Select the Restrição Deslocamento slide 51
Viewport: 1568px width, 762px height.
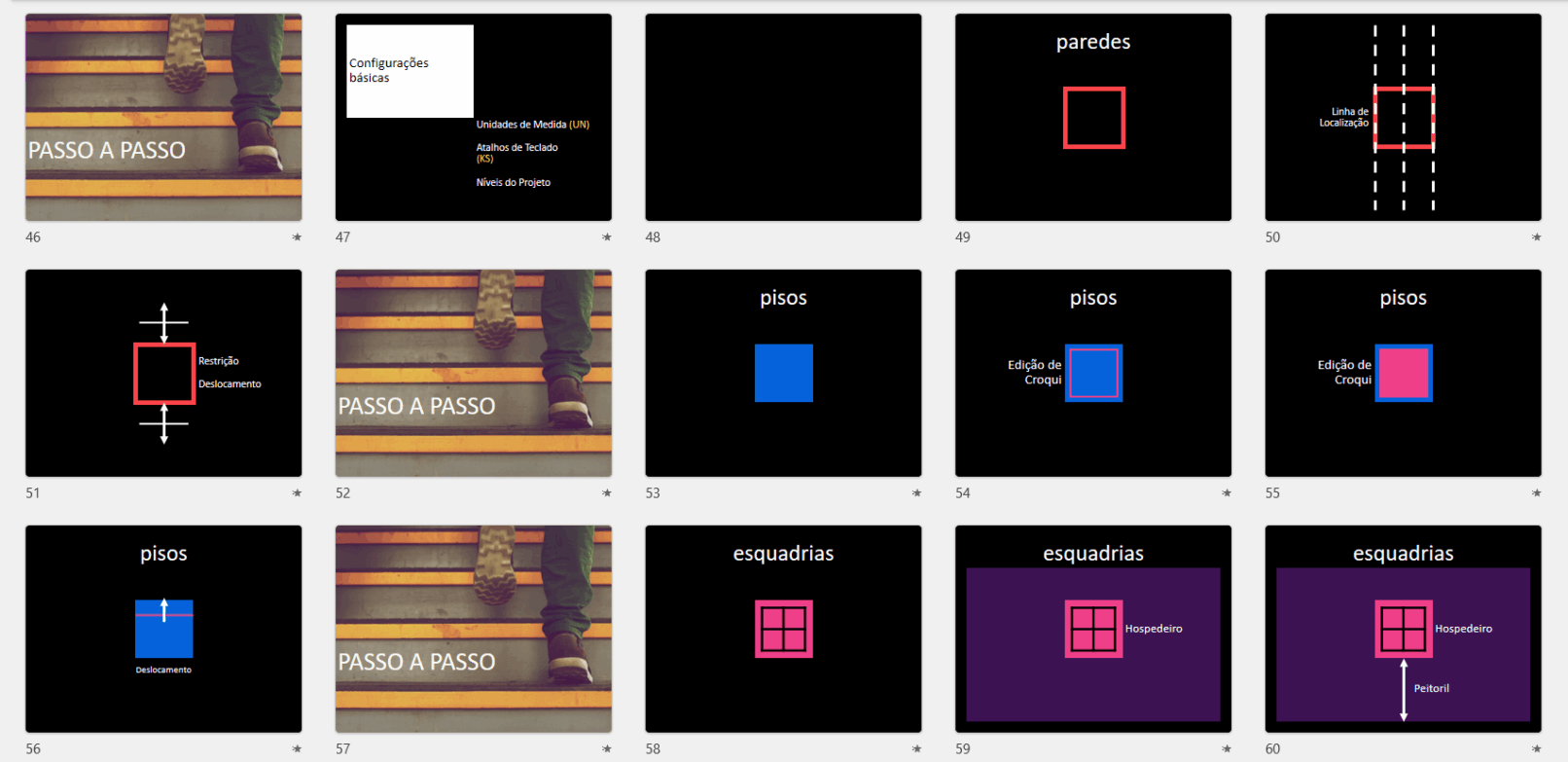(163, 373)
